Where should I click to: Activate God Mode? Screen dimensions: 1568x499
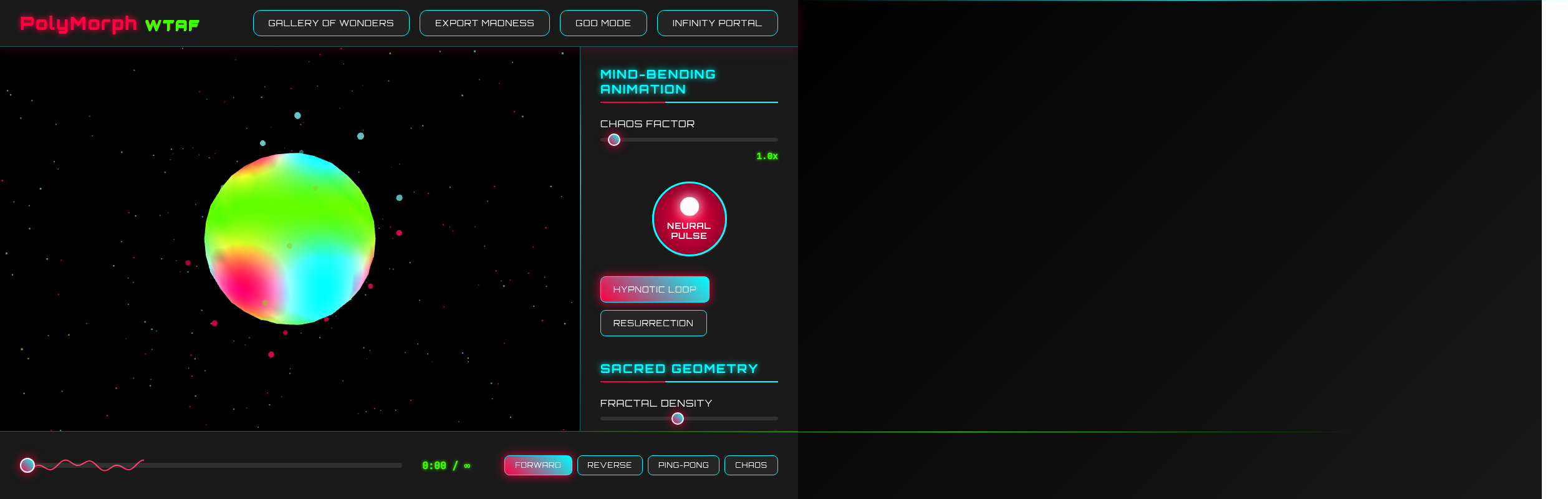[603, 23]
